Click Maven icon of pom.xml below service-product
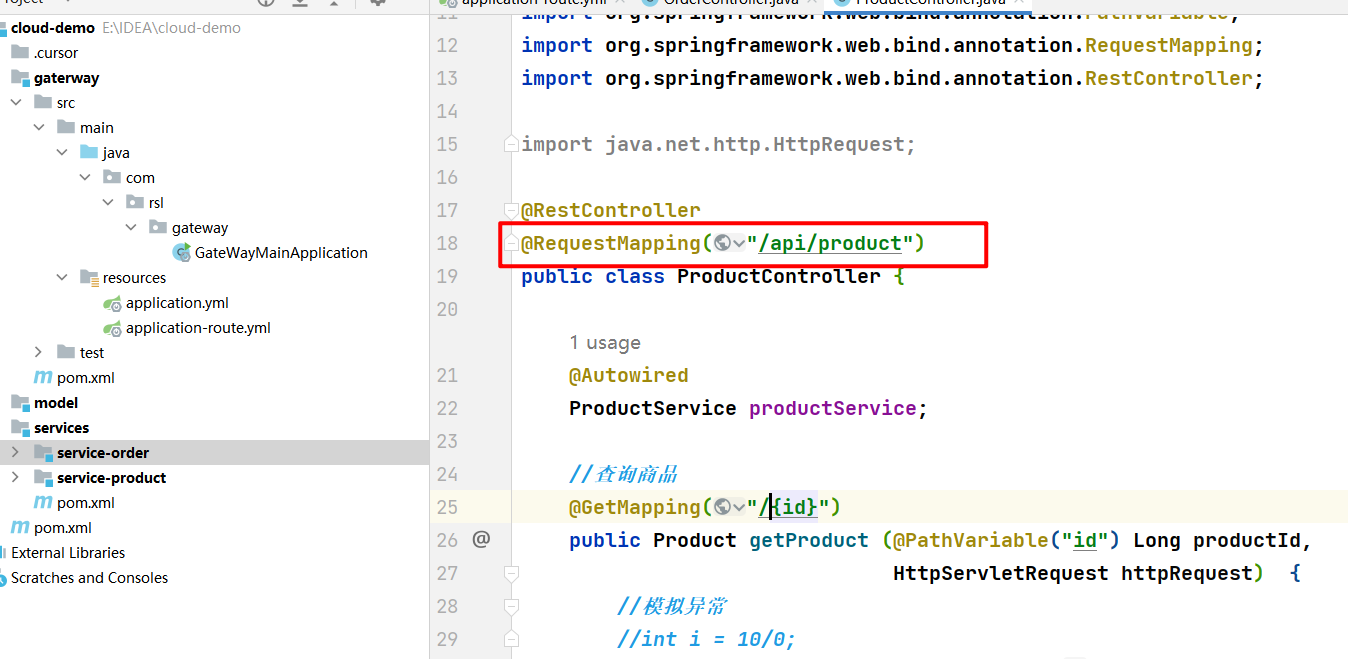Viewport: 1348px width, 659px height. click(43, 502)
